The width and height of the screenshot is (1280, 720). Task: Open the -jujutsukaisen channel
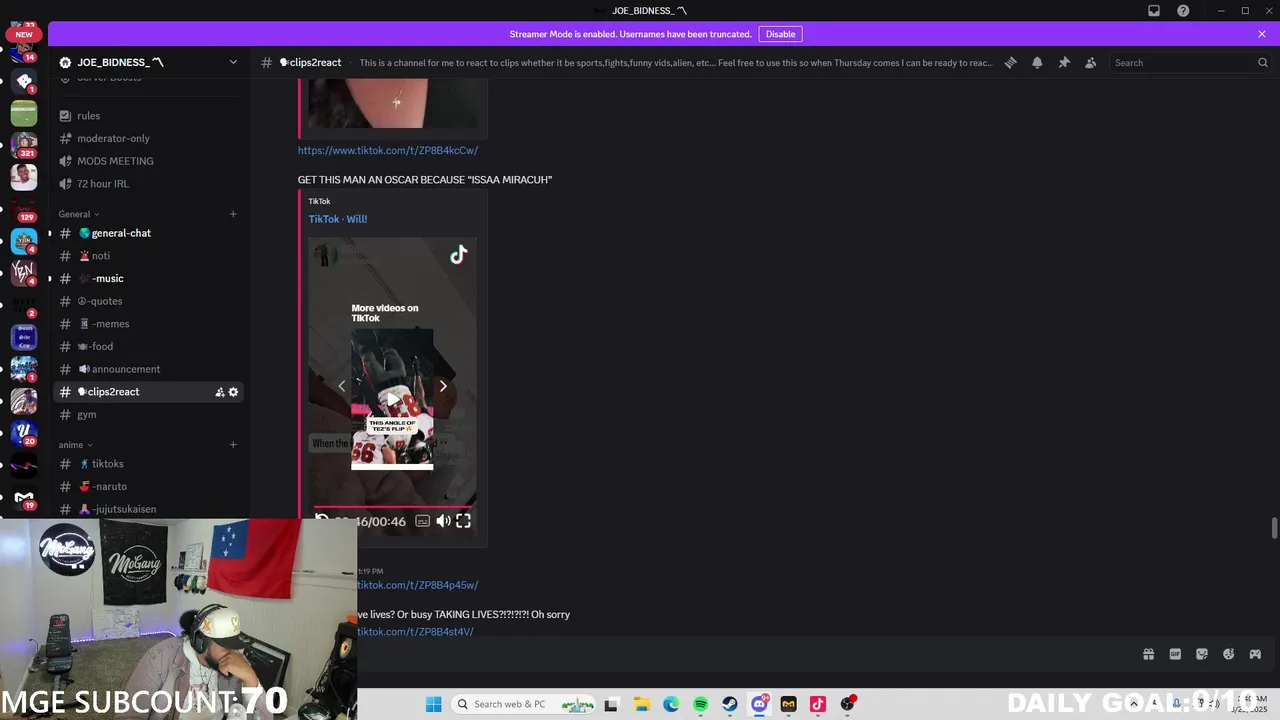tap(148, 509)
